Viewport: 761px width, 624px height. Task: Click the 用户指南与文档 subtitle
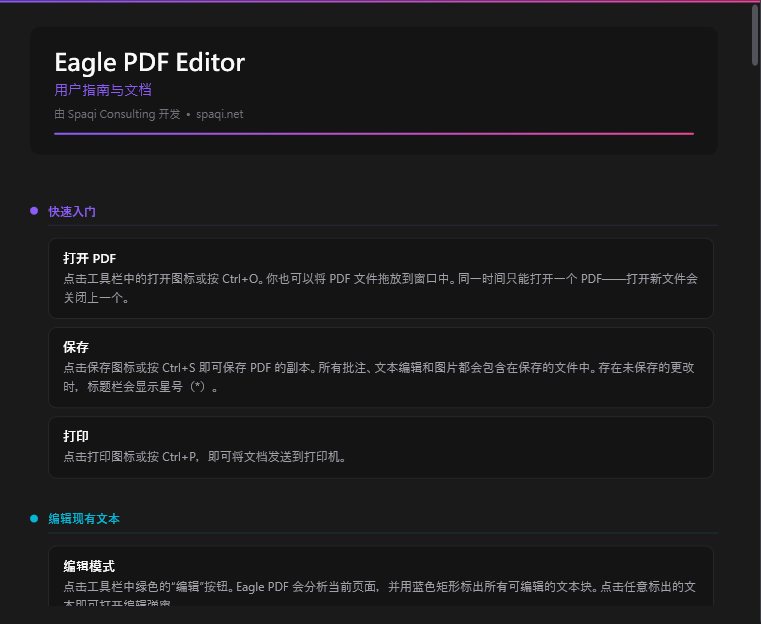[103, 90]
